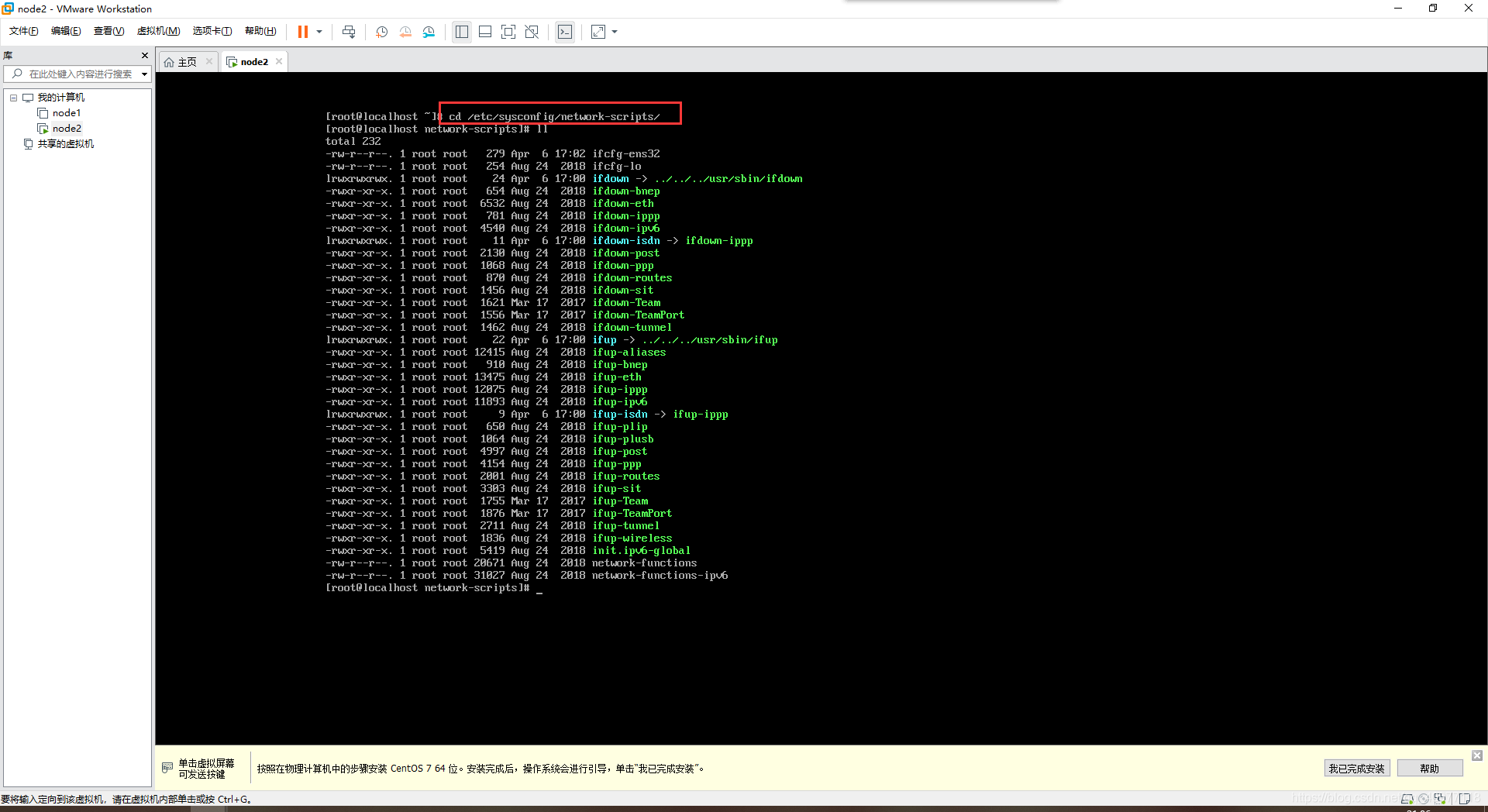Click the library search input field

tap(76, 74)
